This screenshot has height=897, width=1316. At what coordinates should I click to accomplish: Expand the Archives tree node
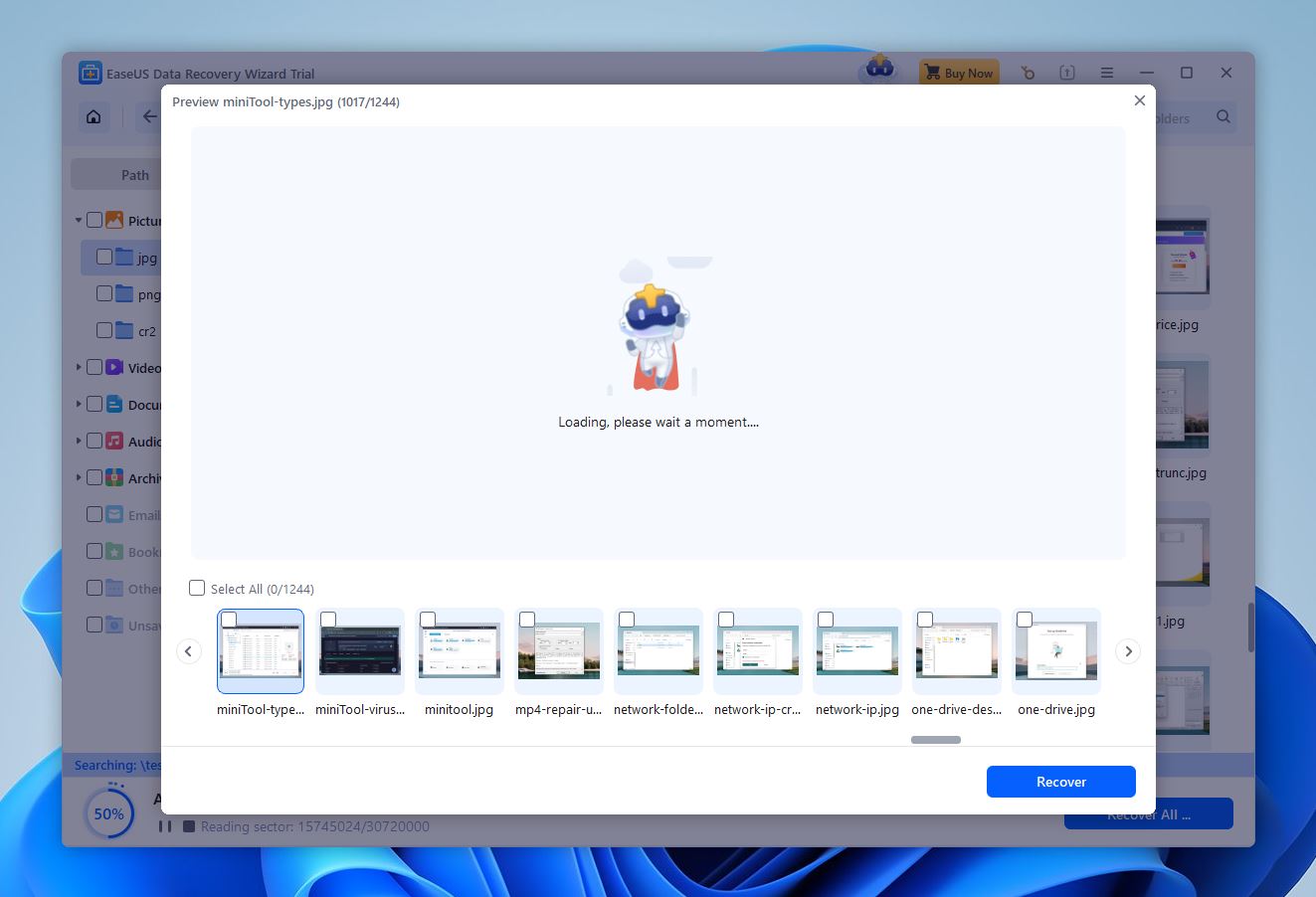[78, 477]
